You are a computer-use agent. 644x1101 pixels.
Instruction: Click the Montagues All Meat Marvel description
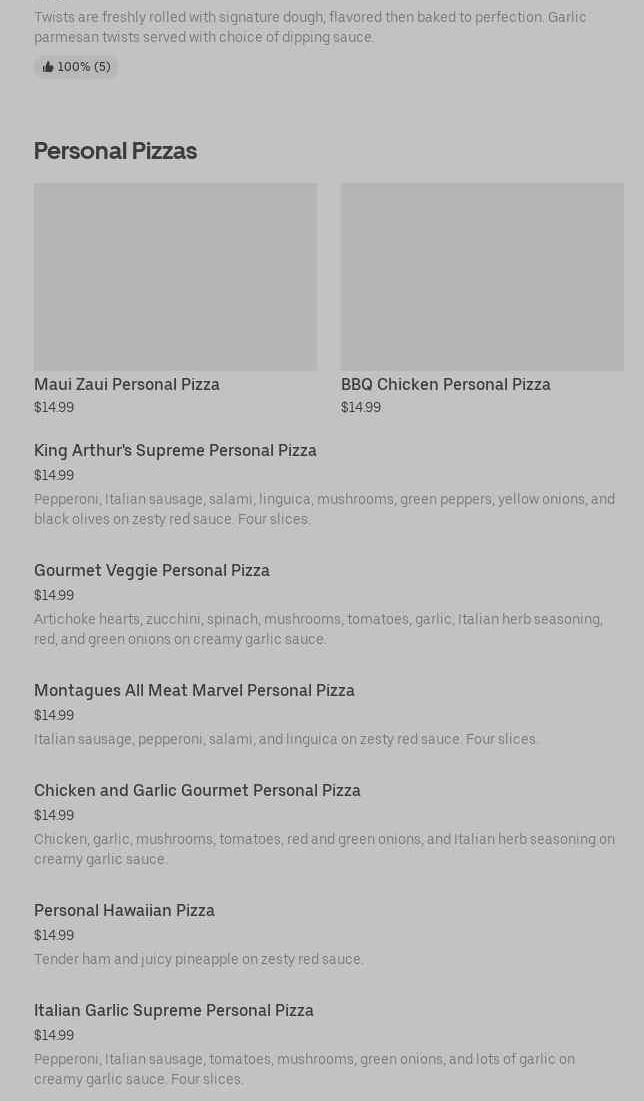coord(286,739)
